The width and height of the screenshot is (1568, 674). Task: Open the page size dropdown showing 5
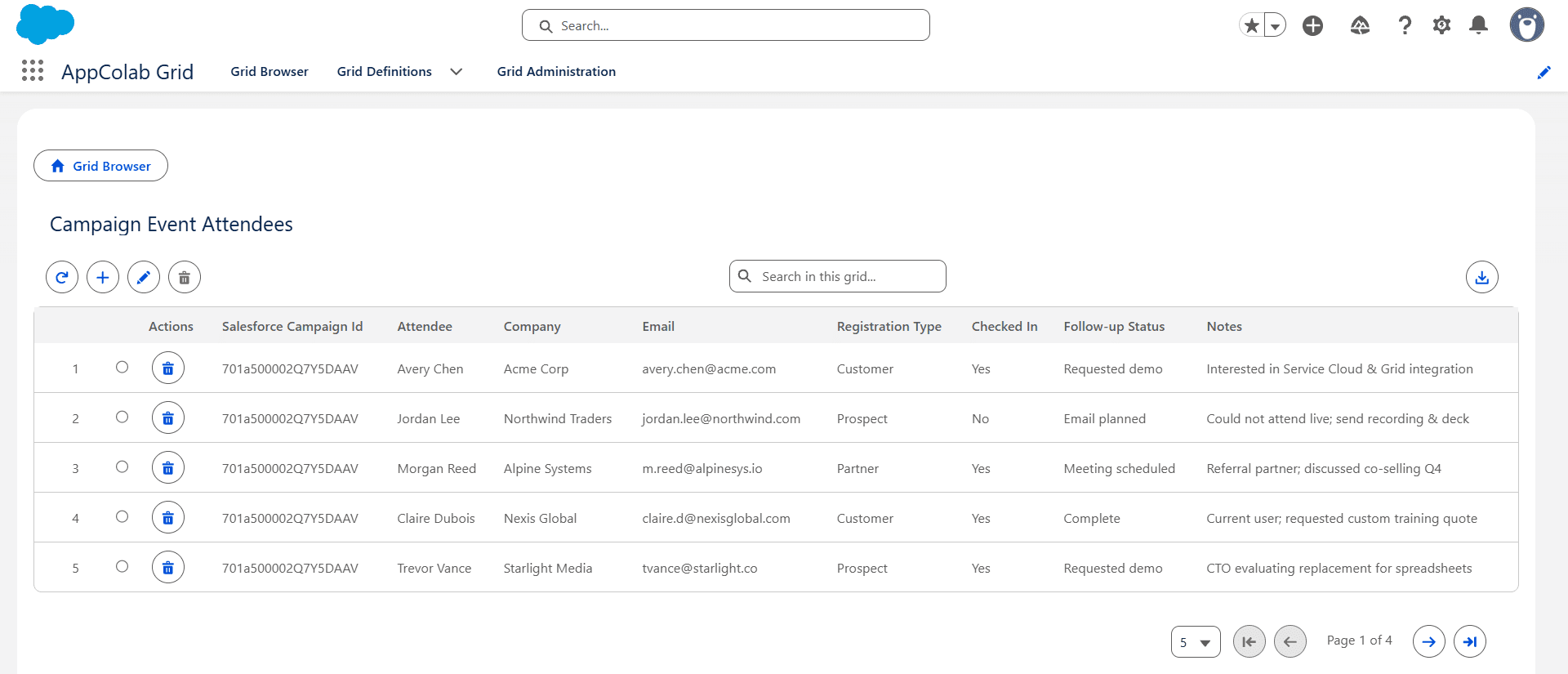coord(1196,642)
